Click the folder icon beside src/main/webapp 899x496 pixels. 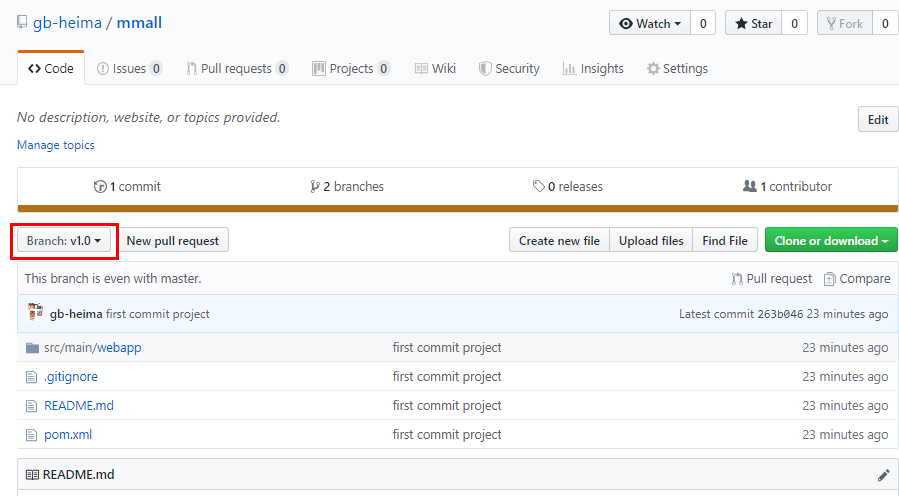[32, 348]
